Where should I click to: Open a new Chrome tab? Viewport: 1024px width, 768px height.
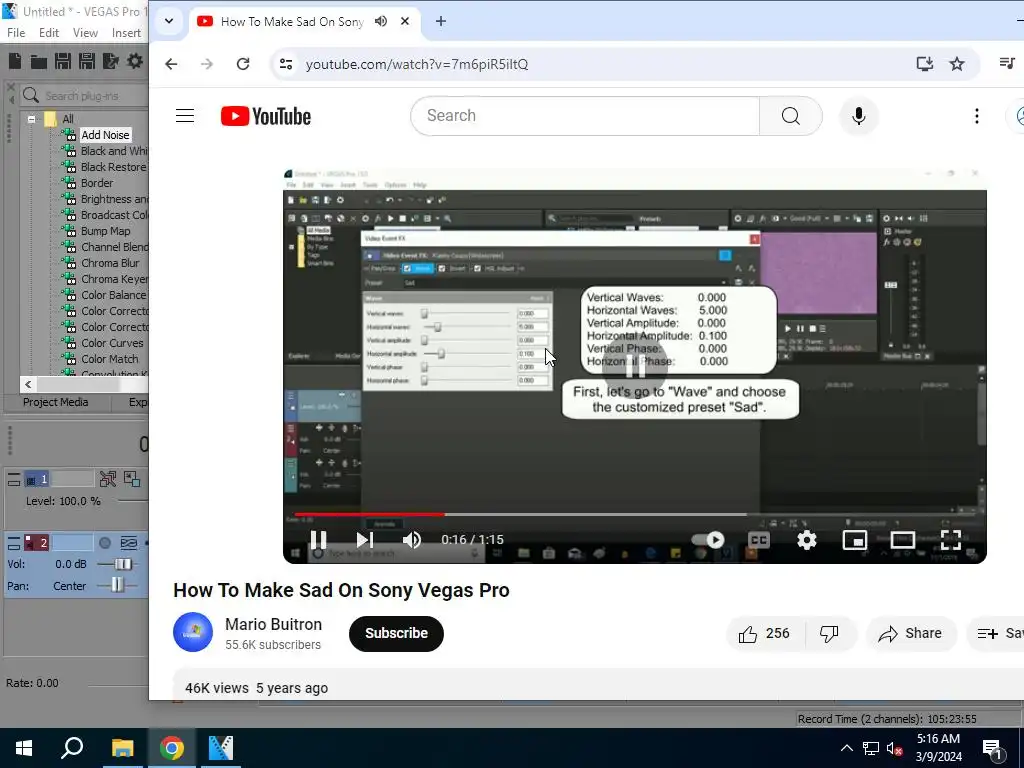point(441,22)
